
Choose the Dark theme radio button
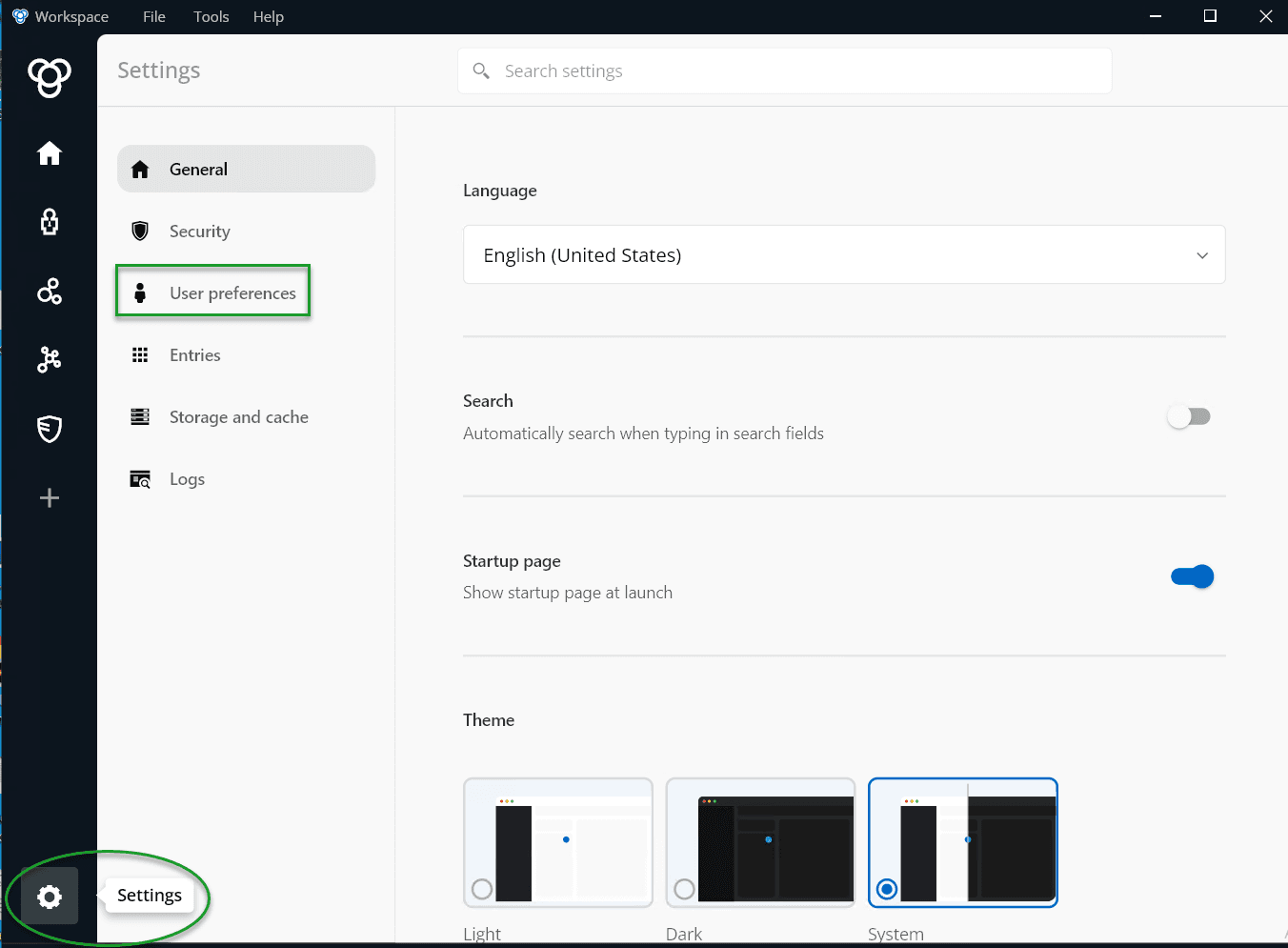684,889
